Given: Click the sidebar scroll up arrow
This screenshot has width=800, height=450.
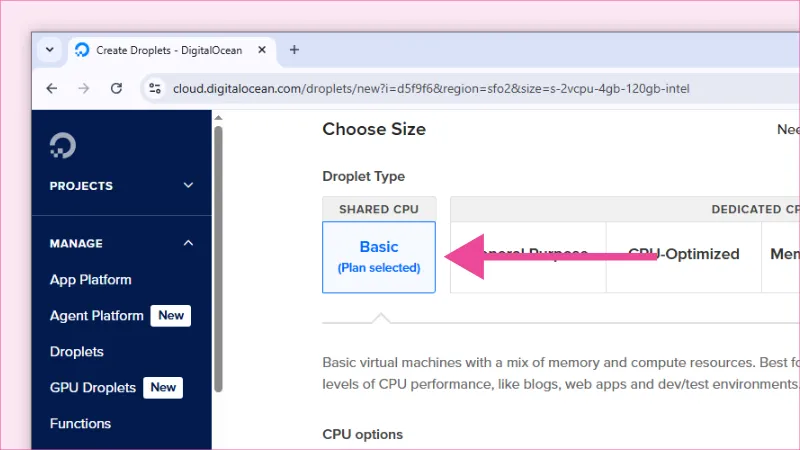Looking at the screenshot, I should tap(218, 118).
